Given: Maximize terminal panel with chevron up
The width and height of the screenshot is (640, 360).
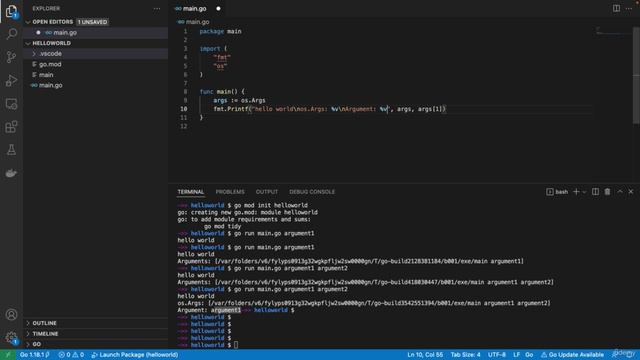Looking at the screenshot, I should 620,191.
